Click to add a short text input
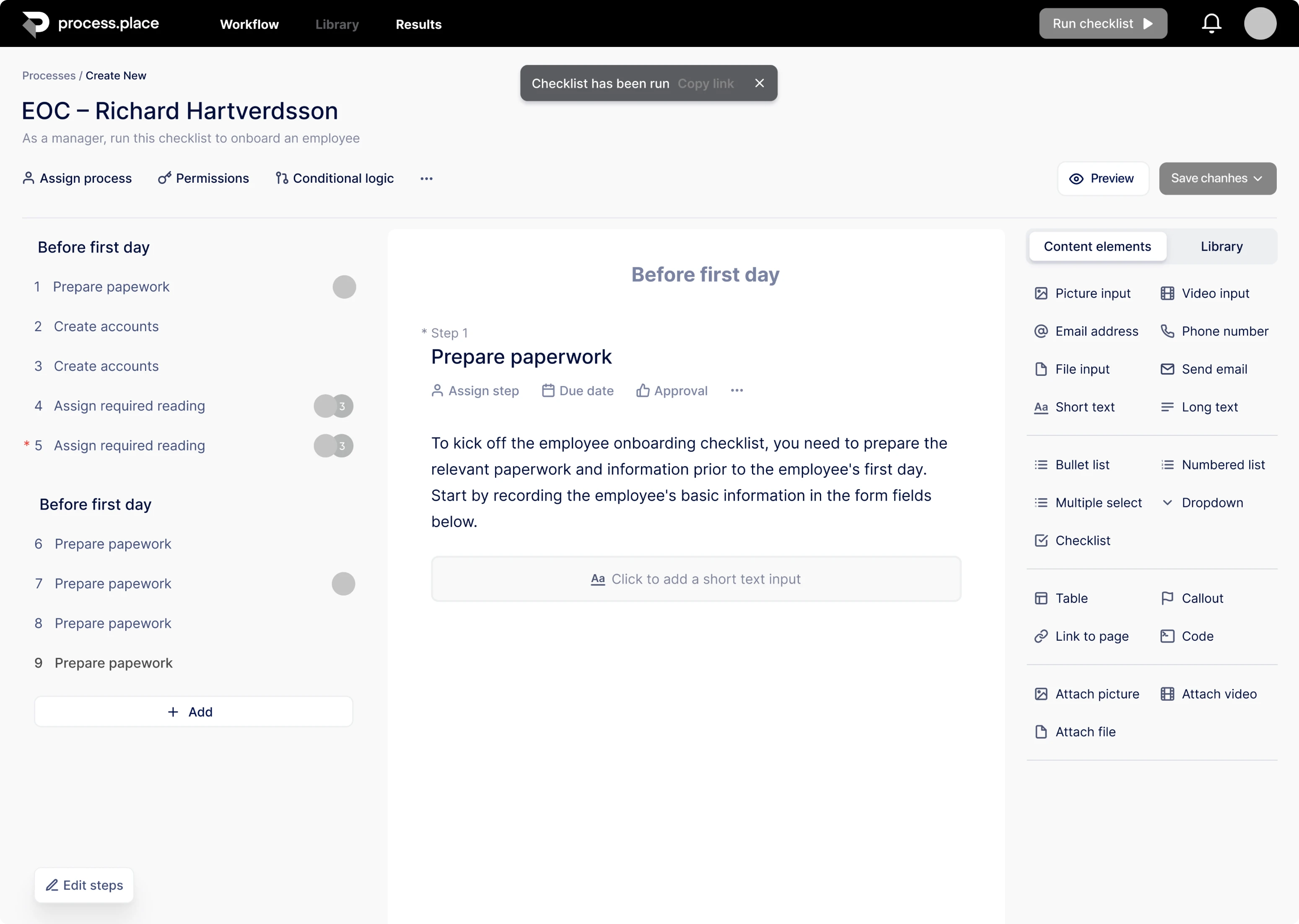 coord(695,579)
